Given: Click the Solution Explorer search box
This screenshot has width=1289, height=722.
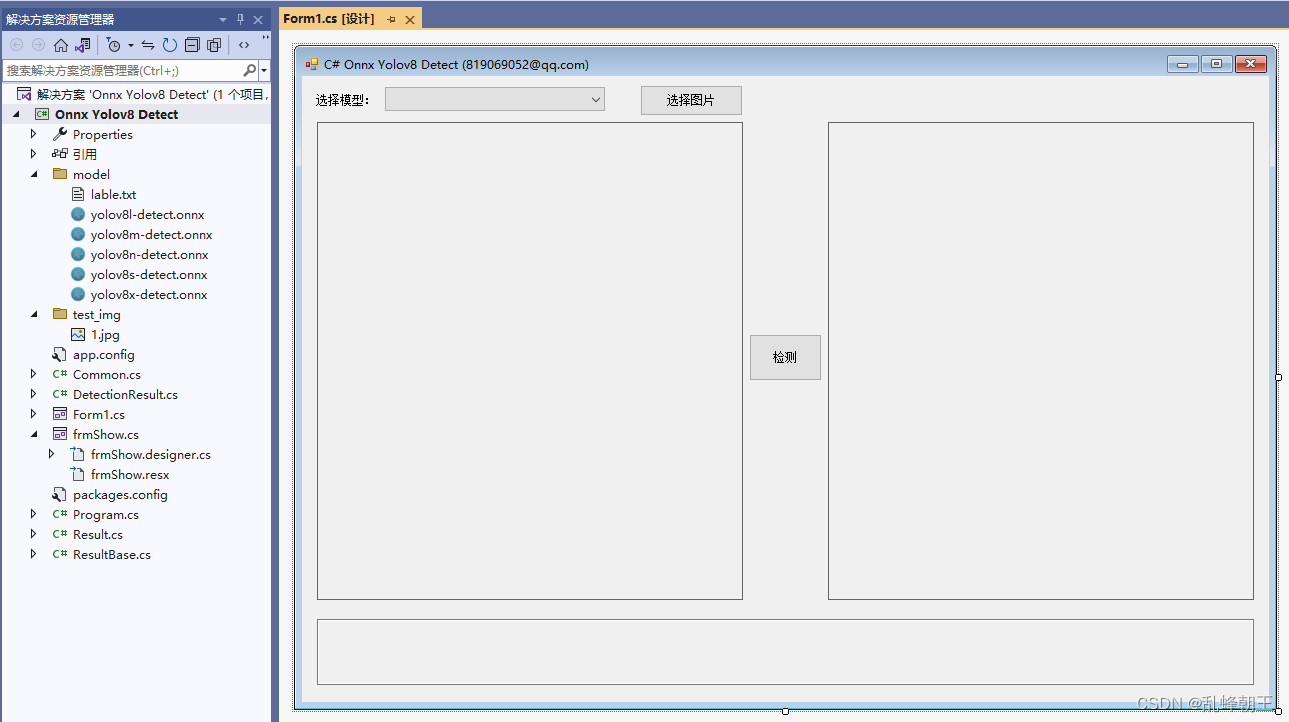Looking at the screenshot, I should pyautogui.click(x=122, y=71).
